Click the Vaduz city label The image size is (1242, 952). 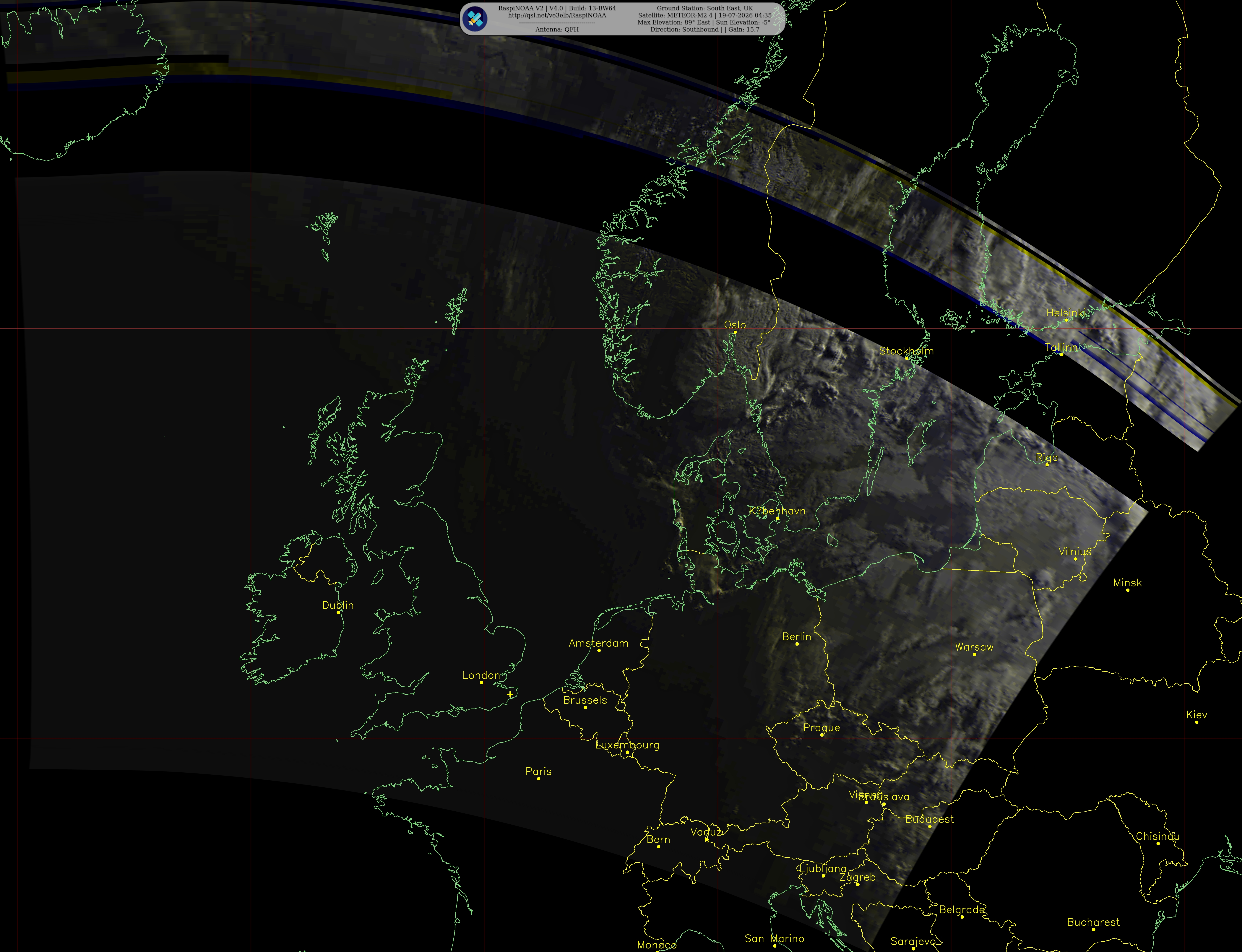[x=706, y=832]
